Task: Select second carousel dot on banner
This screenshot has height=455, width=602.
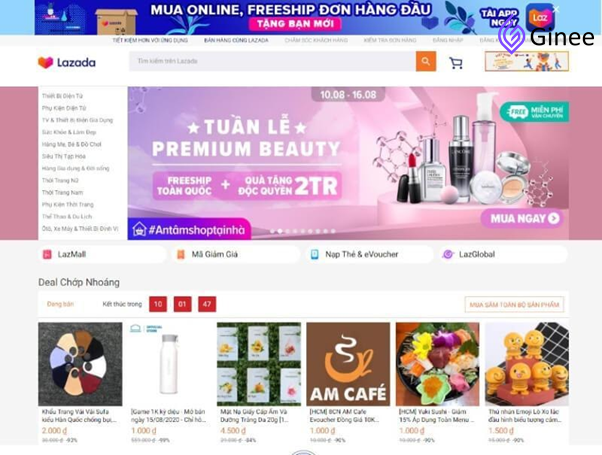Action: tap(280, 231)
